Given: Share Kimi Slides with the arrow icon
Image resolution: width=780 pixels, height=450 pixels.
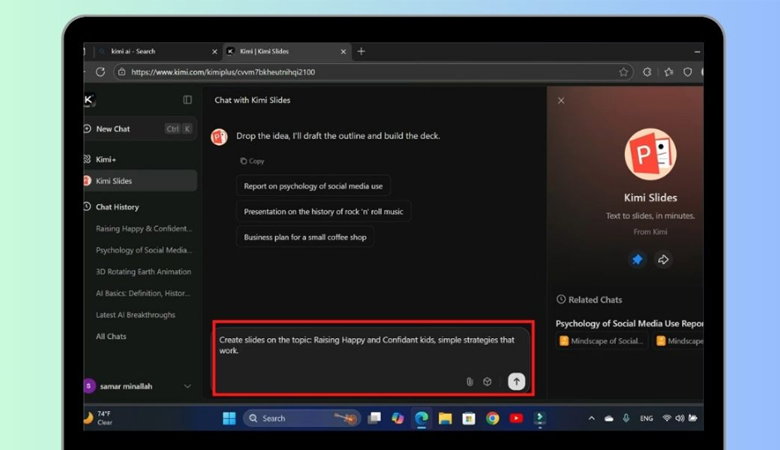Looking at the screenshot, I should 663,260.
